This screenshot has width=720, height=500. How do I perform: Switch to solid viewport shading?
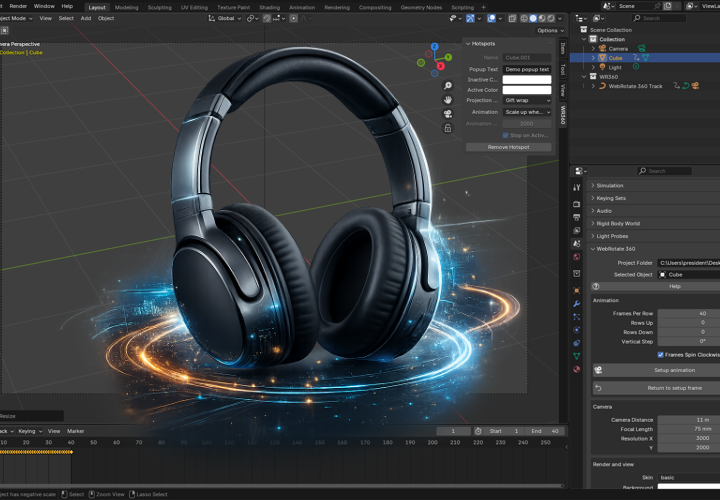533,18
